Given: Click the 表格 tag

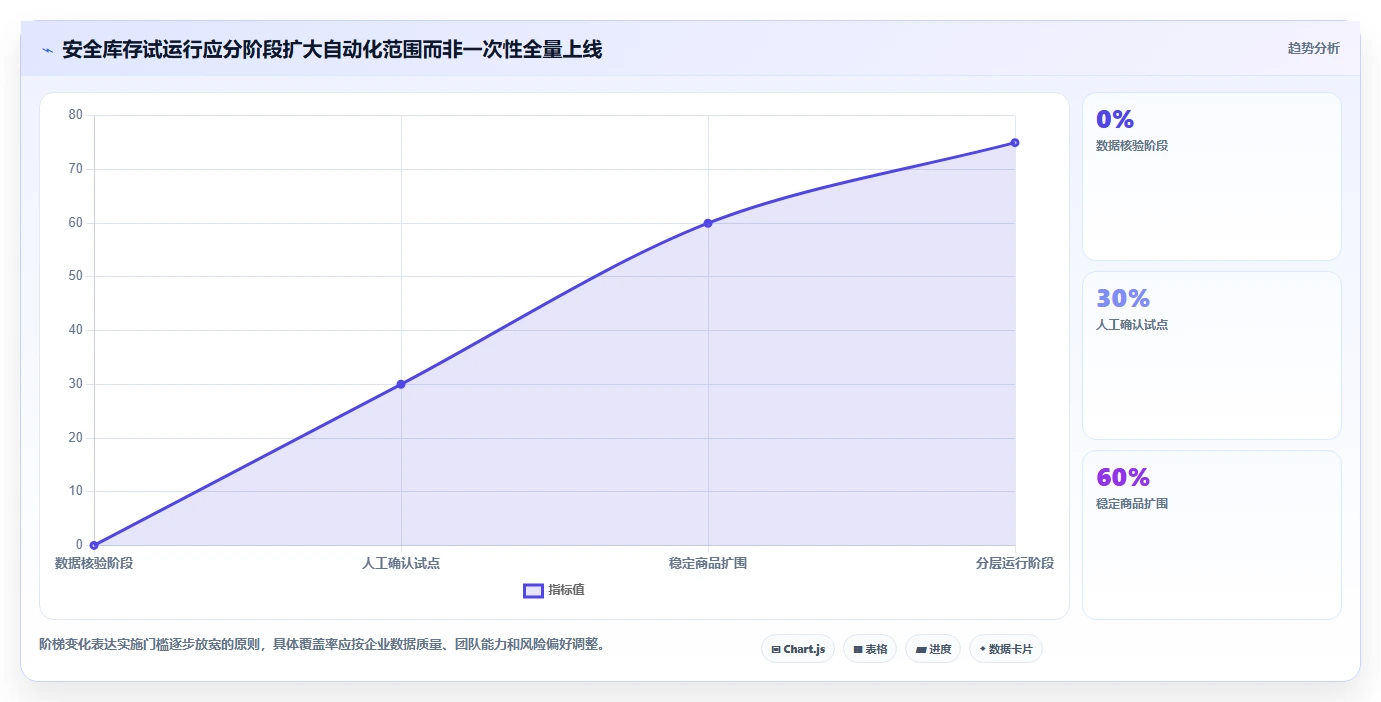Looking at the screenshot, I should pos(870,649).
